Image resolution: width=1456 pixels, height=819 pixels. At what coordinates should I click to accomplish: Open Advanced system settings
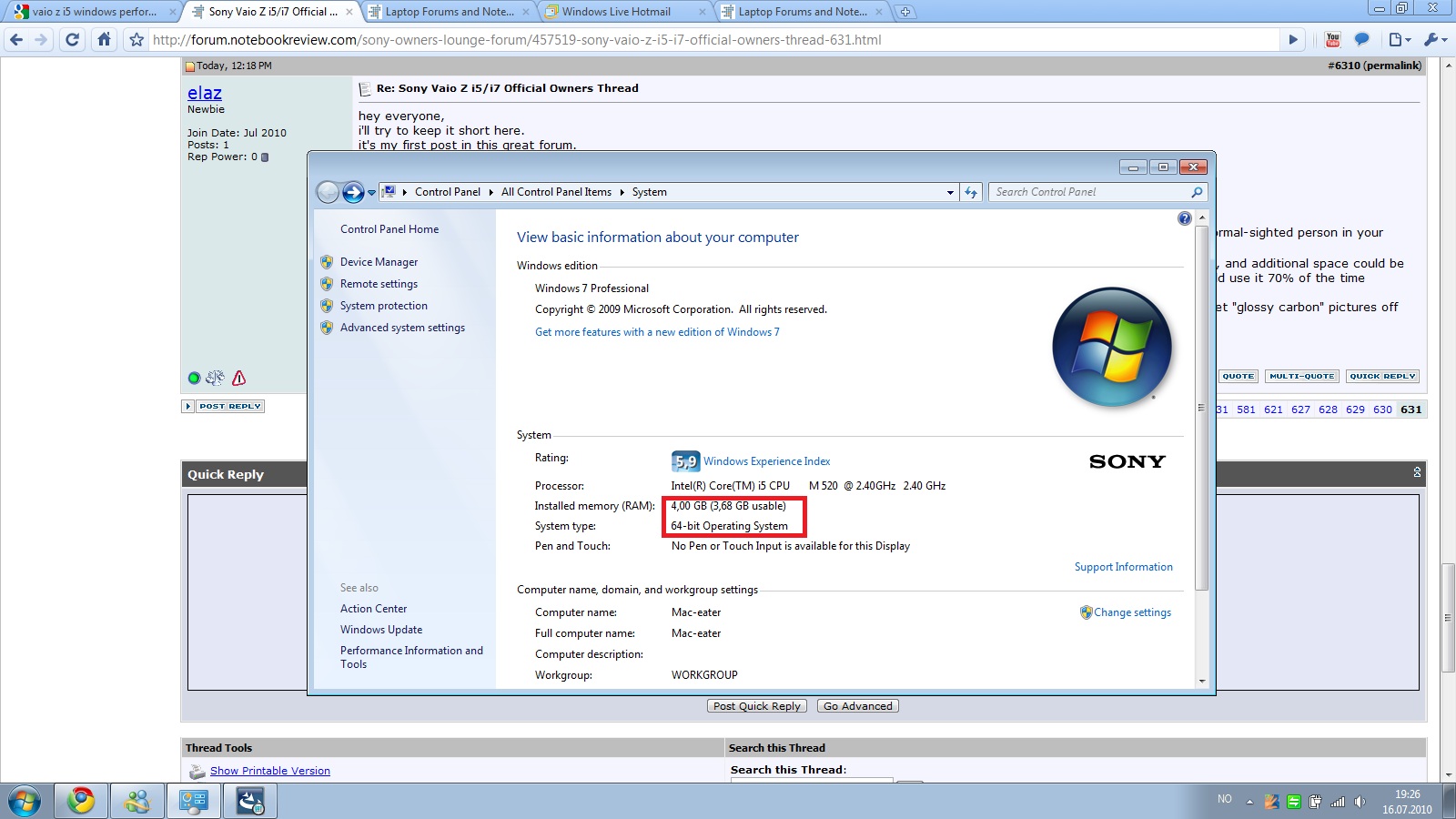402,328
